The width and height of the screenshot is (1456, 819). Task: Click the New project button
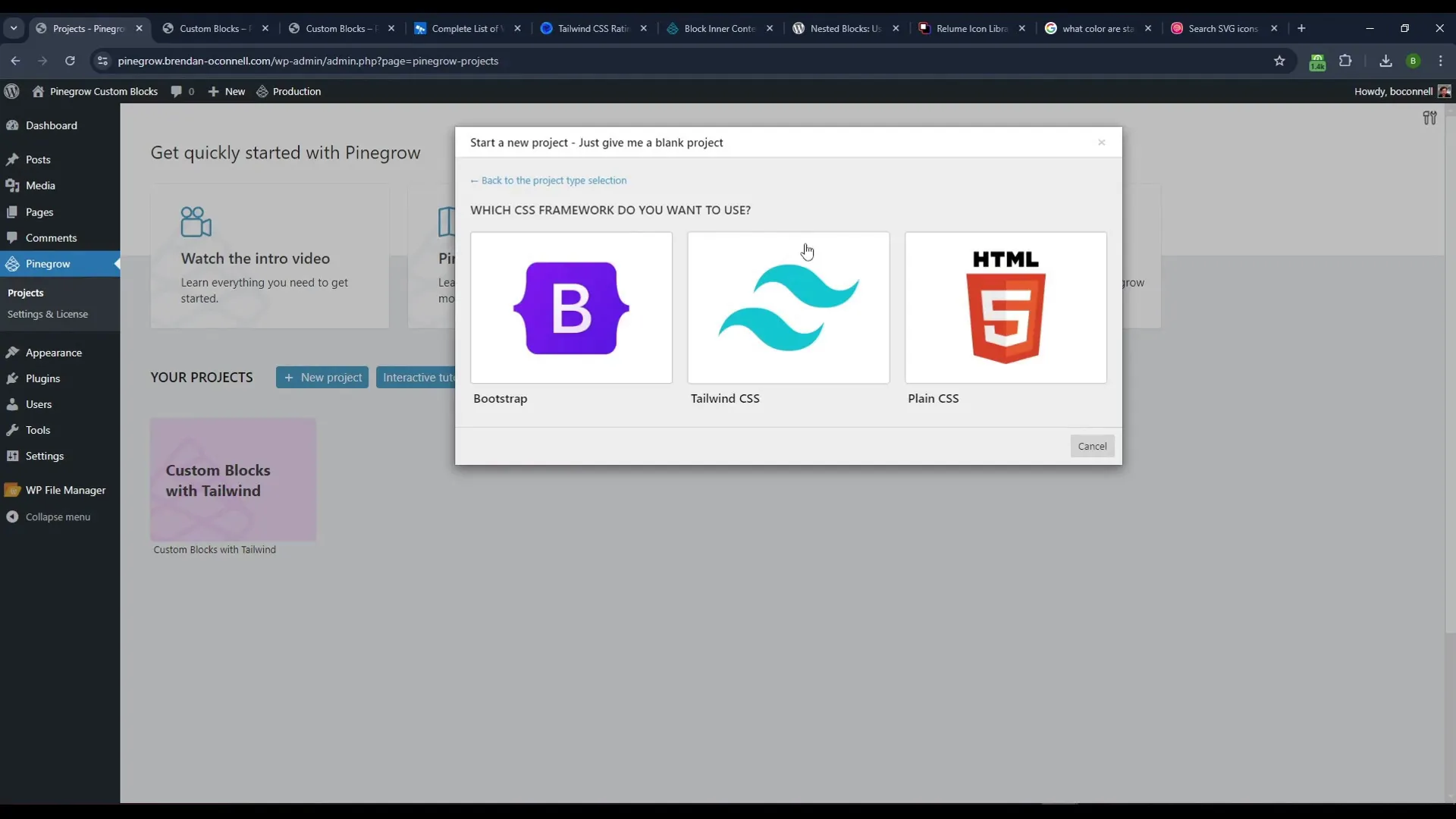tap(322, 378)
